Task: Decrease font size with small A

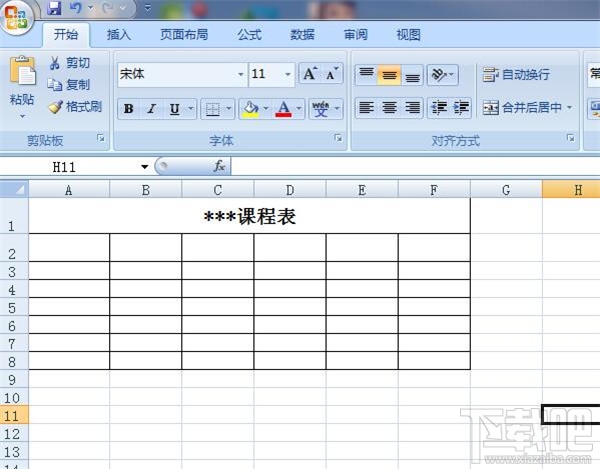Action: coord(332,73)
